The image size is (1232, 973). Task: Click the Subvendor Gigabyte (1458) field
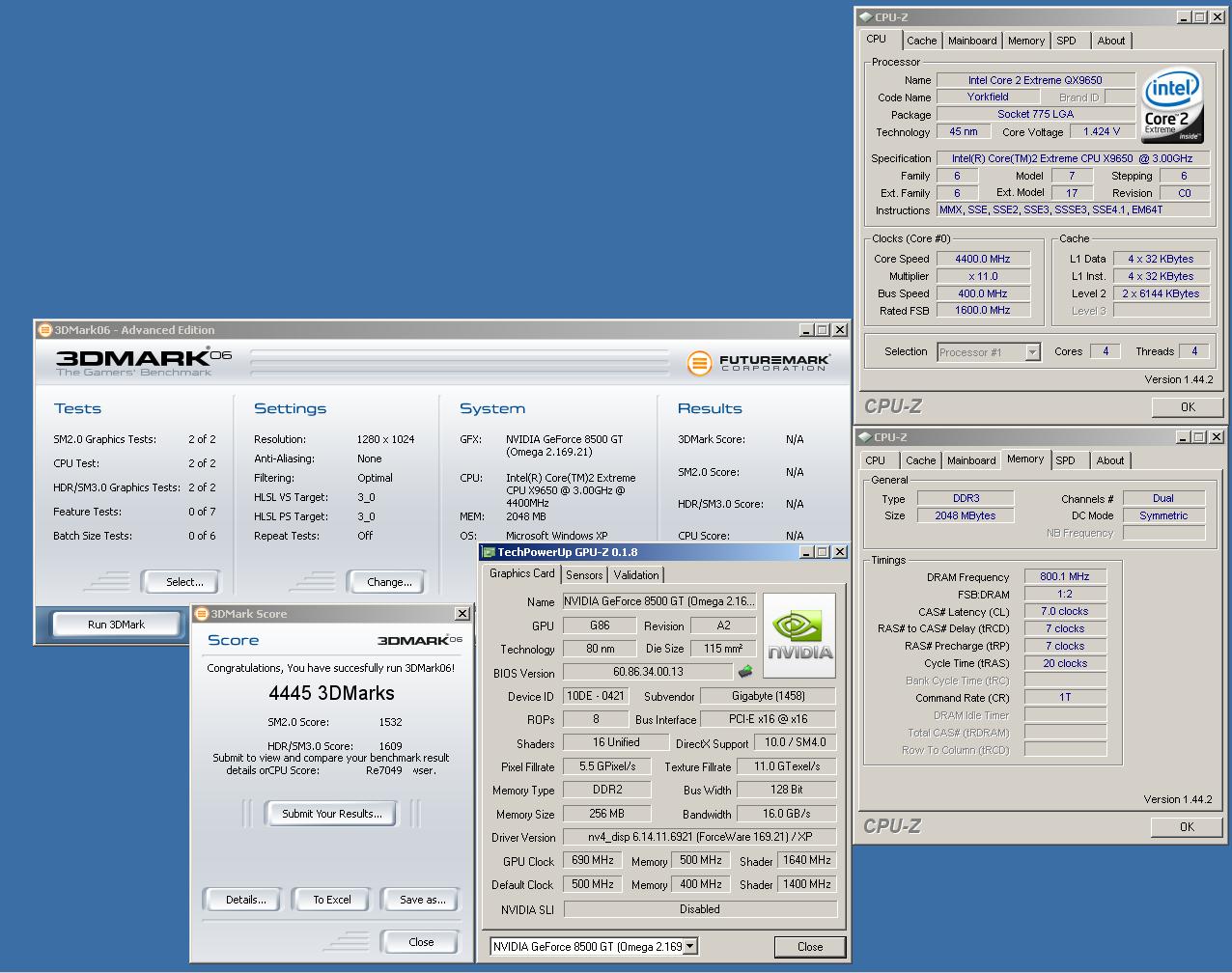point(769,696)
